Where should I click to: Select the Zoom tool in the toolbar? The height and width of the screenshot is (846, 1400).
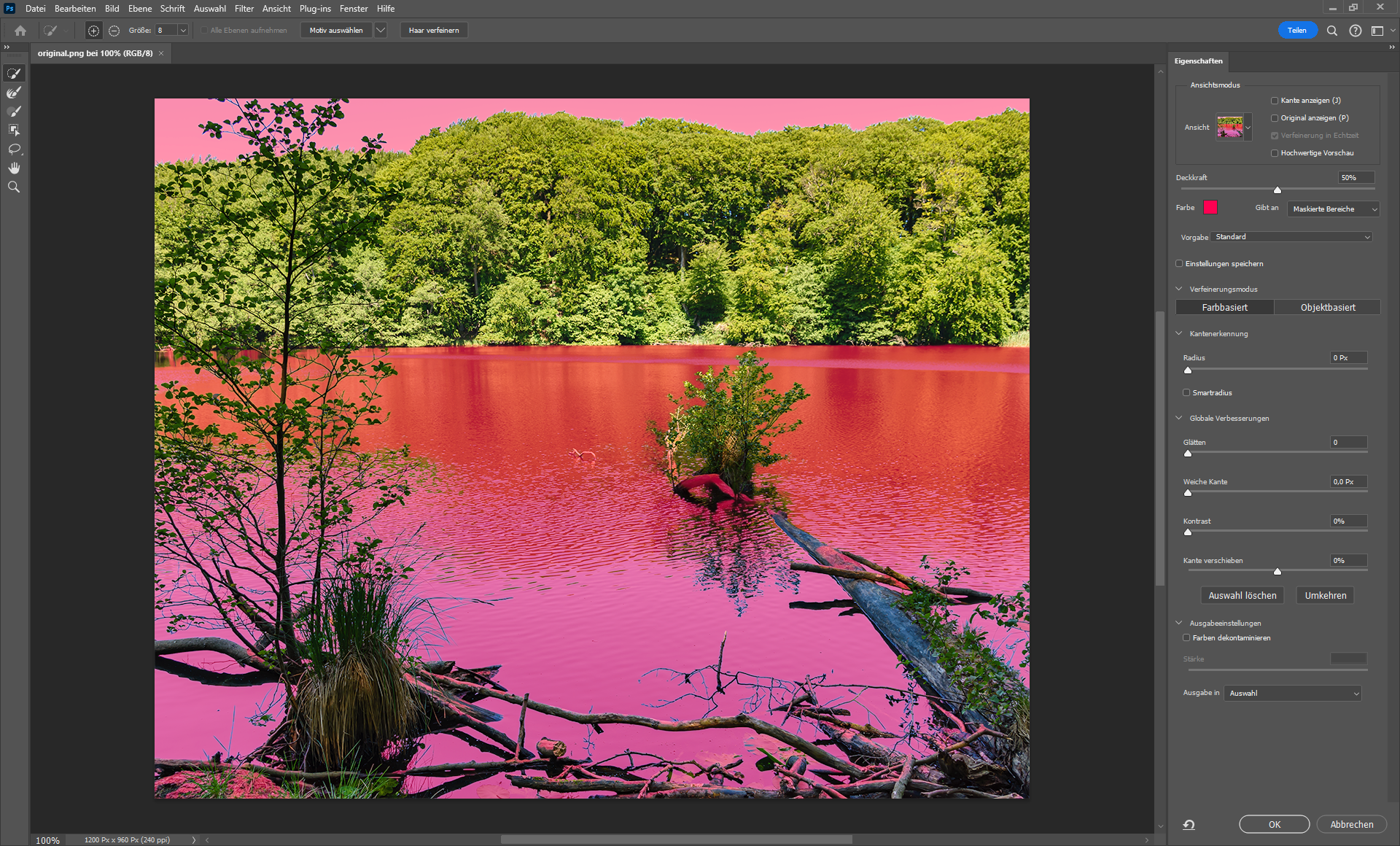[x=14, y=187]
